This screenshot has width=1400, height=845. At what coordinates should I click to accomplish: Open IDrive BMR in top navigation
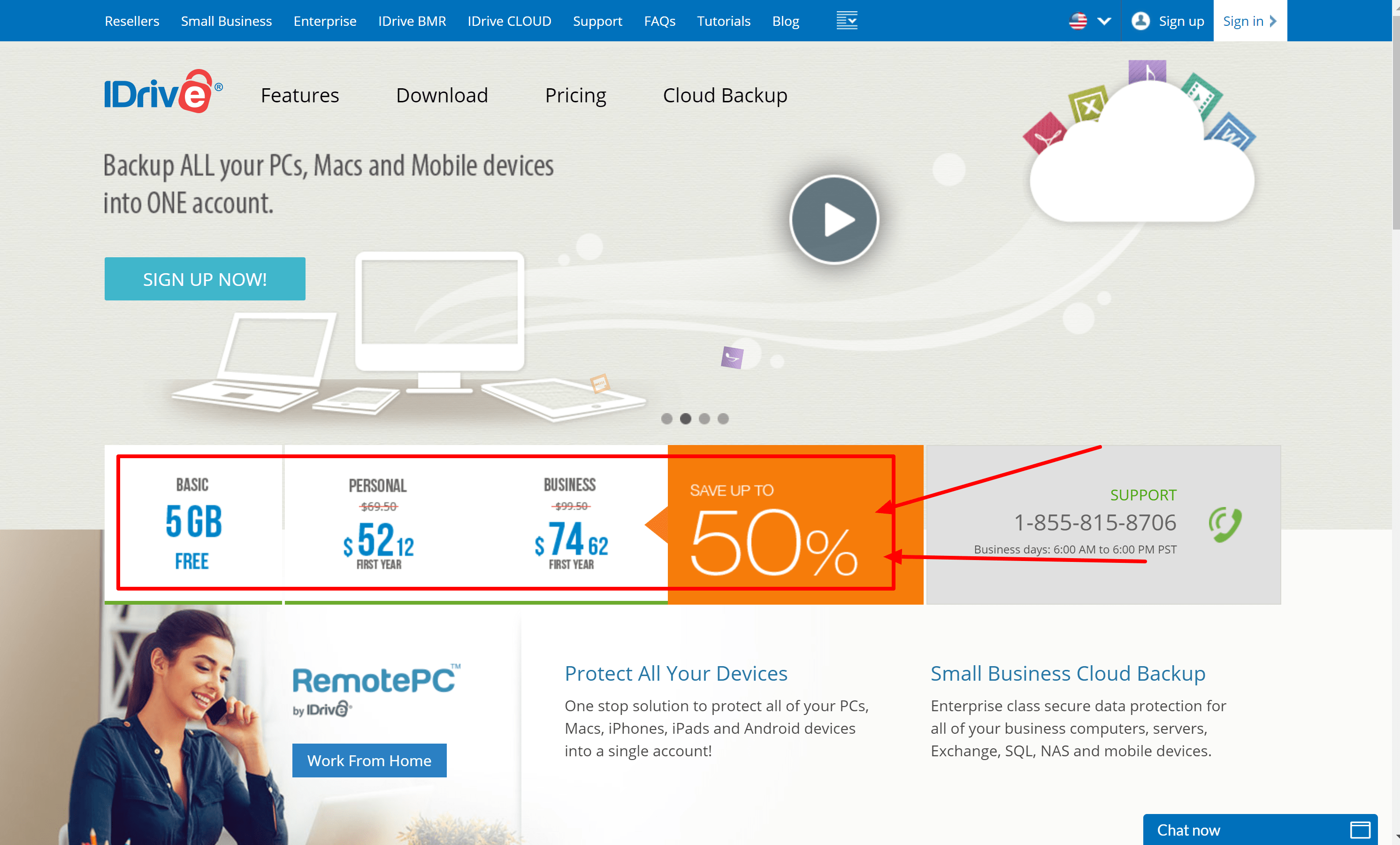[x=412, y=21]
